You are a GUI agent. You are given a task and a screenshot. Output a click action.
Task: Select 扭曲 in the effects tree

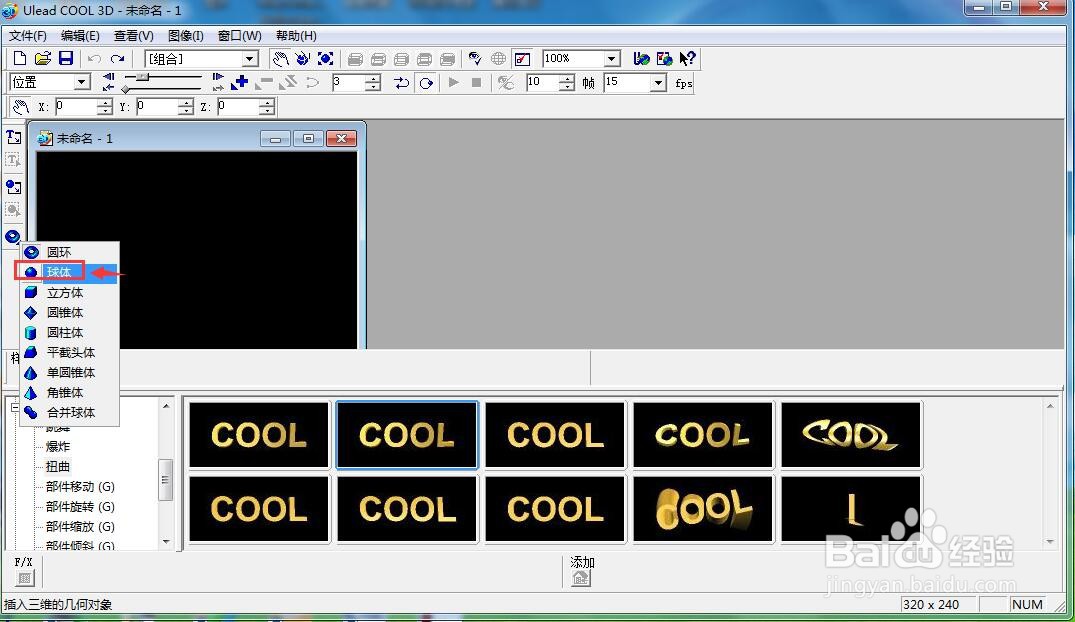click(x=58, y=466)
